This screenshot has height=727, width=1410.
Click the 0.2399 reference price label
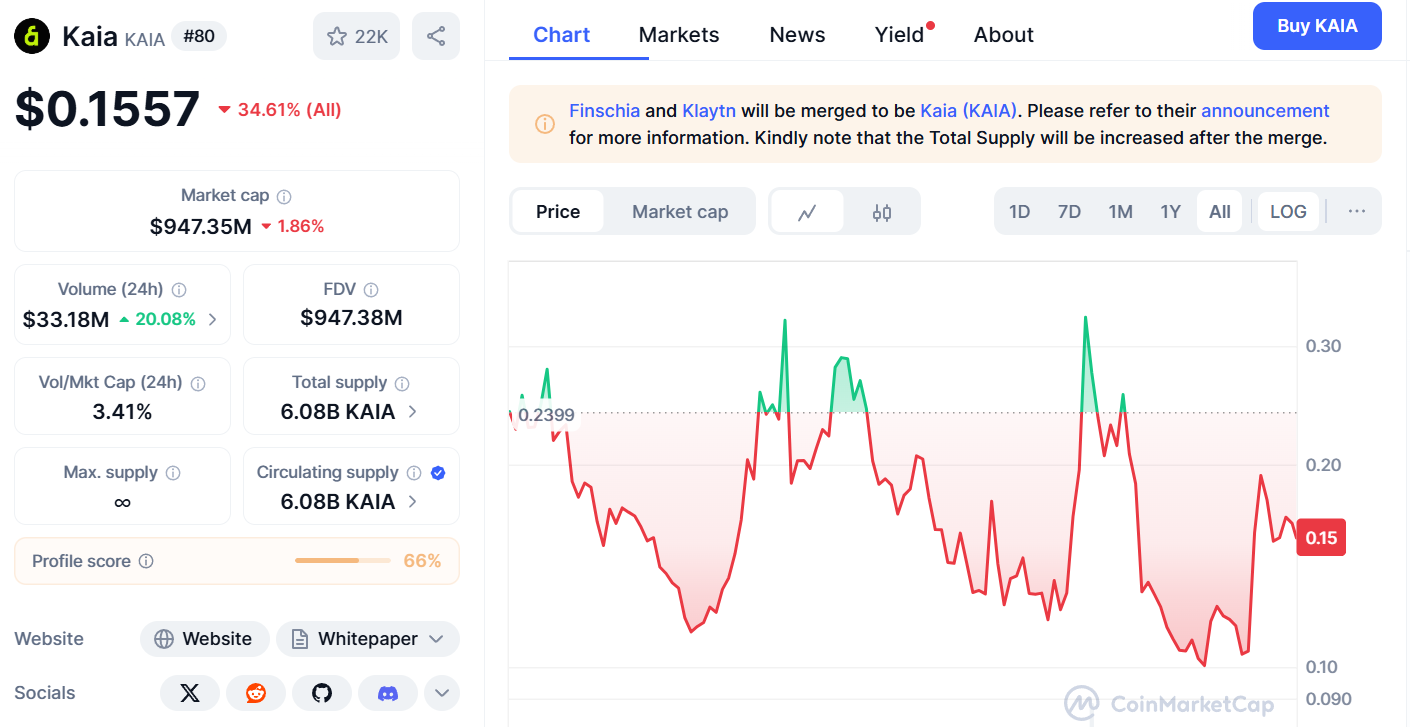(546, 415)
